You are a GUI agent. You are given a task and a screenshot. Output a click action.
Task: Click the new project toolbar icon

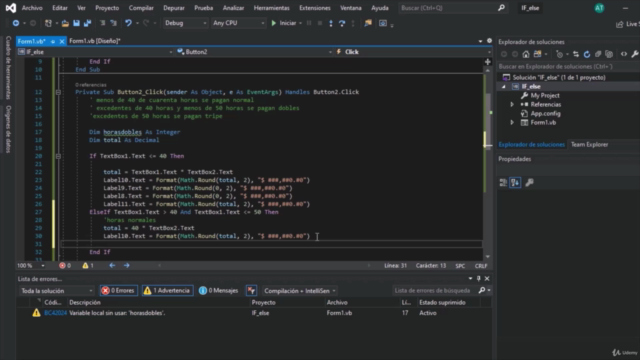click(48, 23)
